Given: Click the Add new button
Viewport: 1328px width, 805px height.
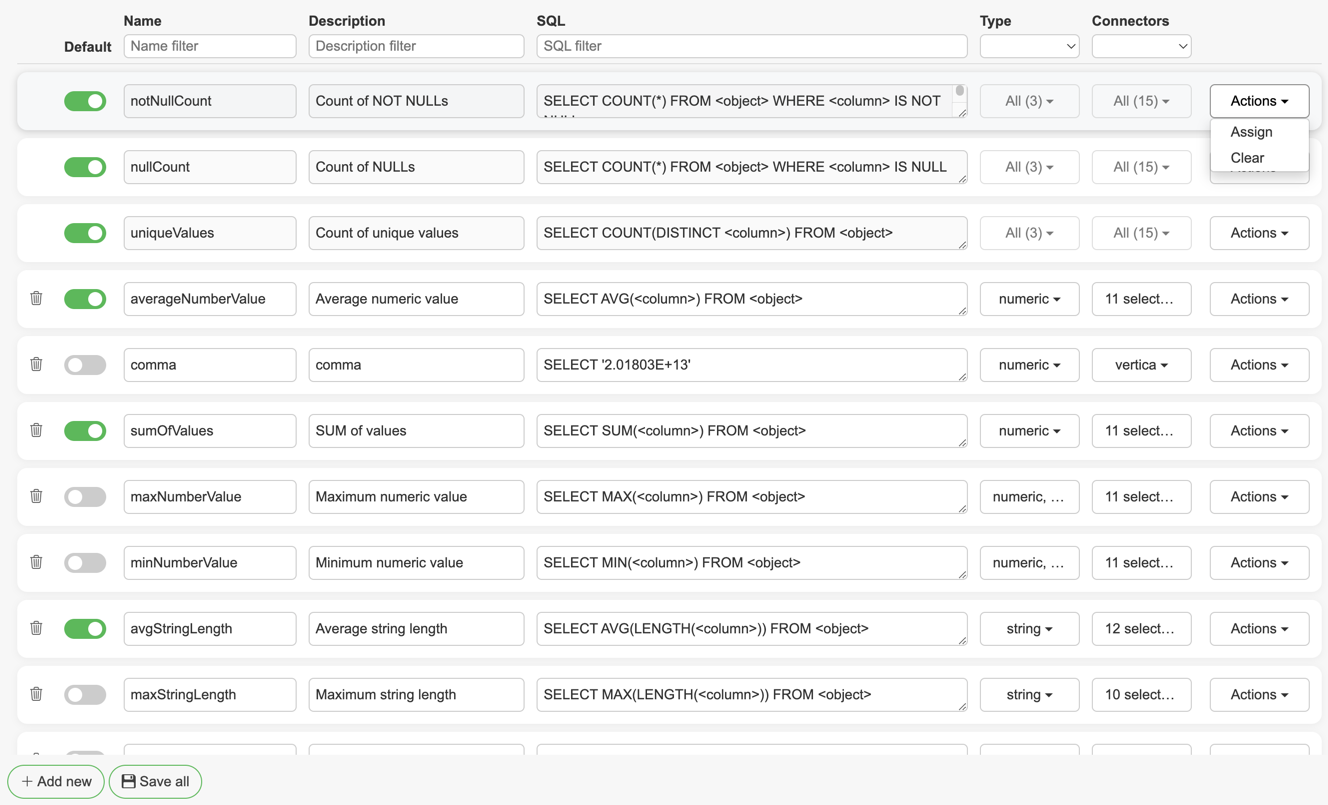Looking at the screenshot, I should [56, 781].
